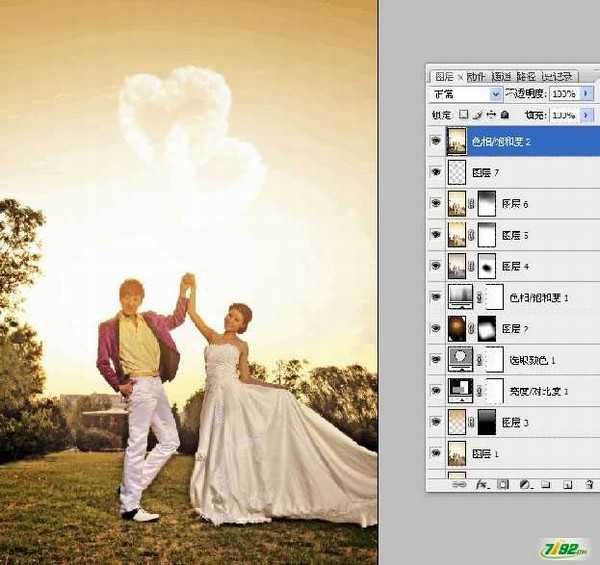Select the 图层 5 layer name
Screen dimensions: 600x565
pos(514,235)
